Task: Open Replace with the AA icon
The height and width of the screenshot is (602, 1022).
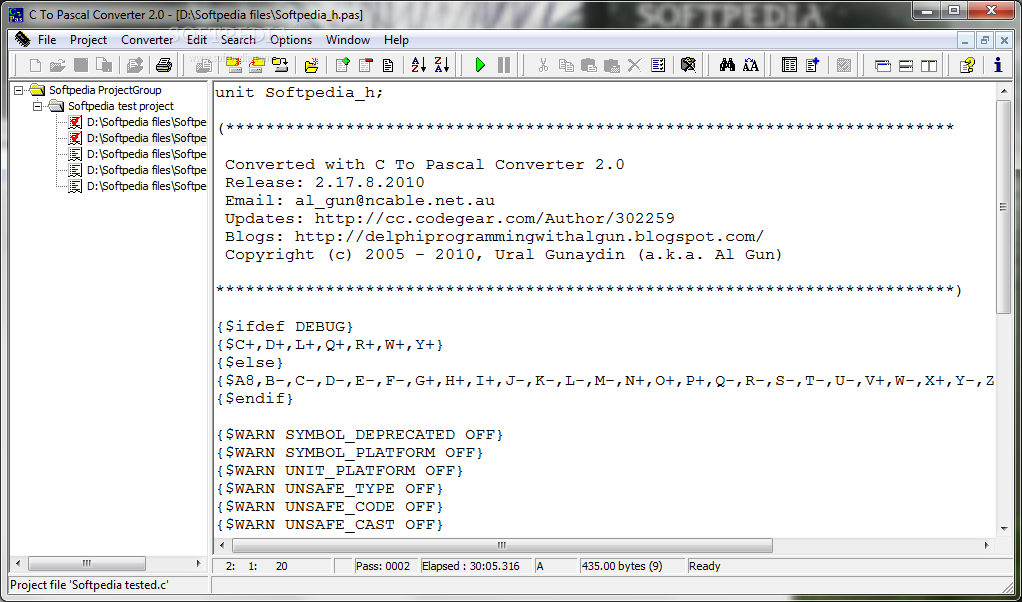Action: [x=751, y=64]
